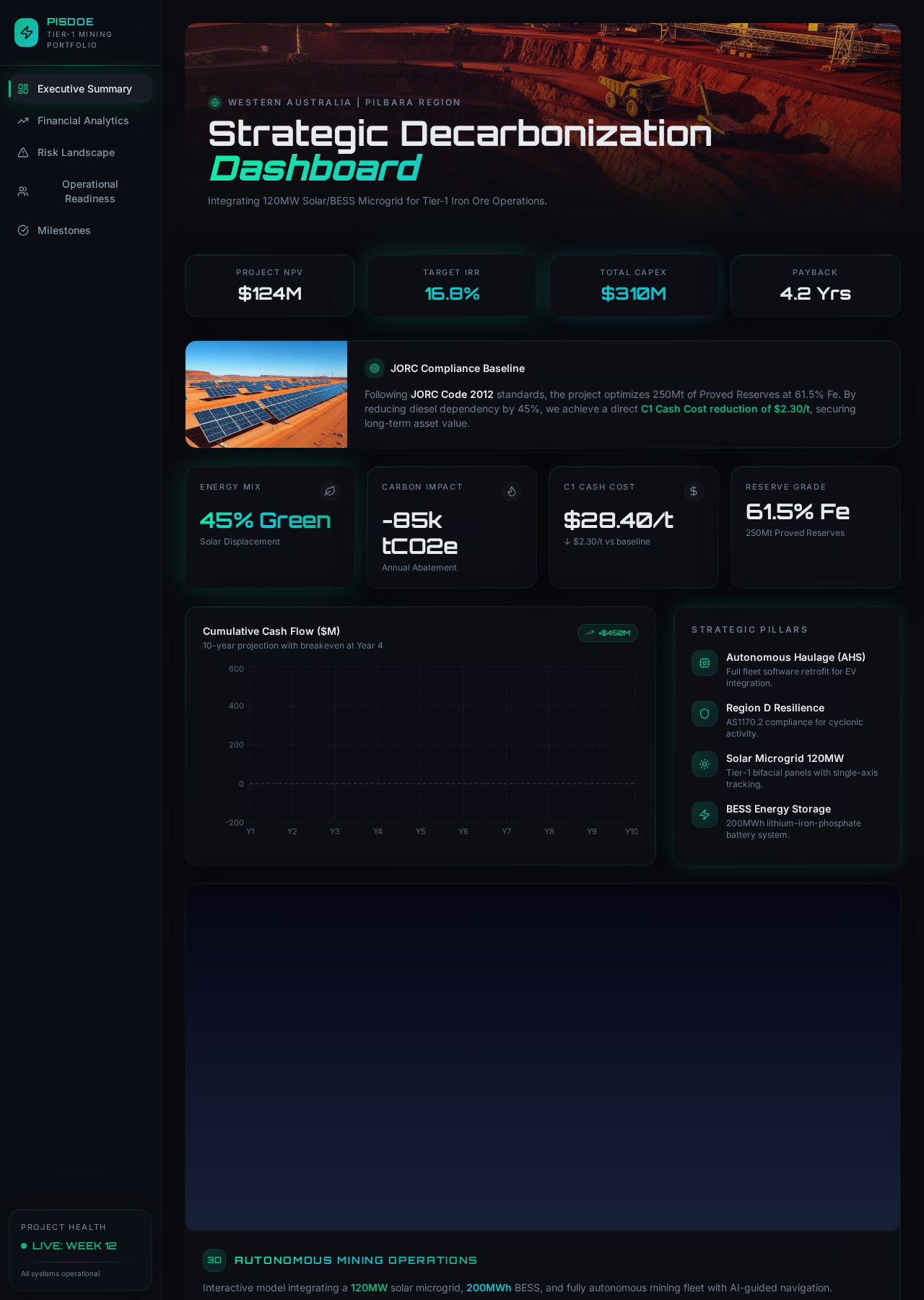This screenshot has height=1300, width=924.
Task: Click the C1 Cash Cost reduction highlighted text
Action: pyautogui.click(x=725, y=409)
